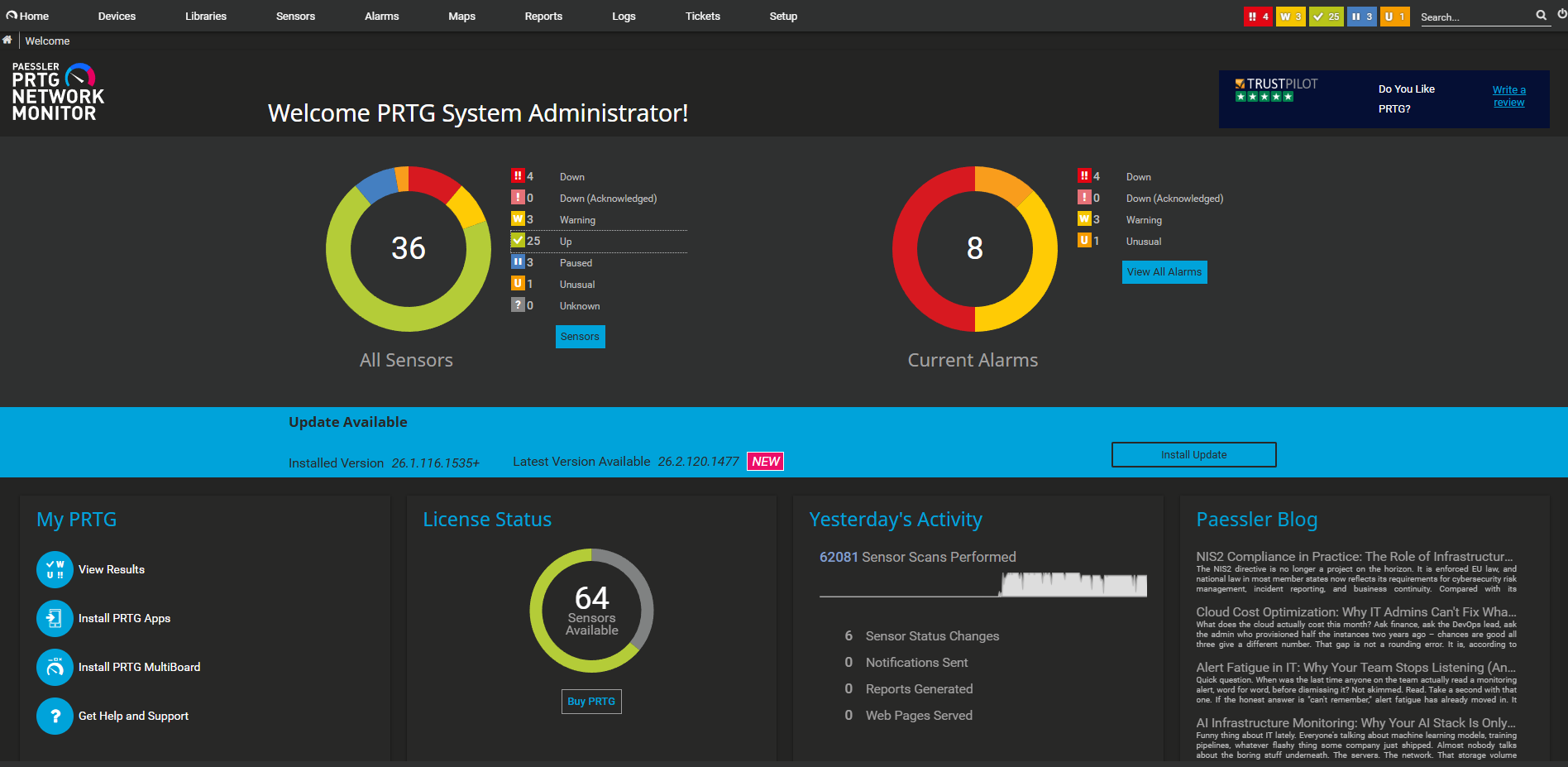
Task: Click the View Results round icon
Action: [55, 569]
